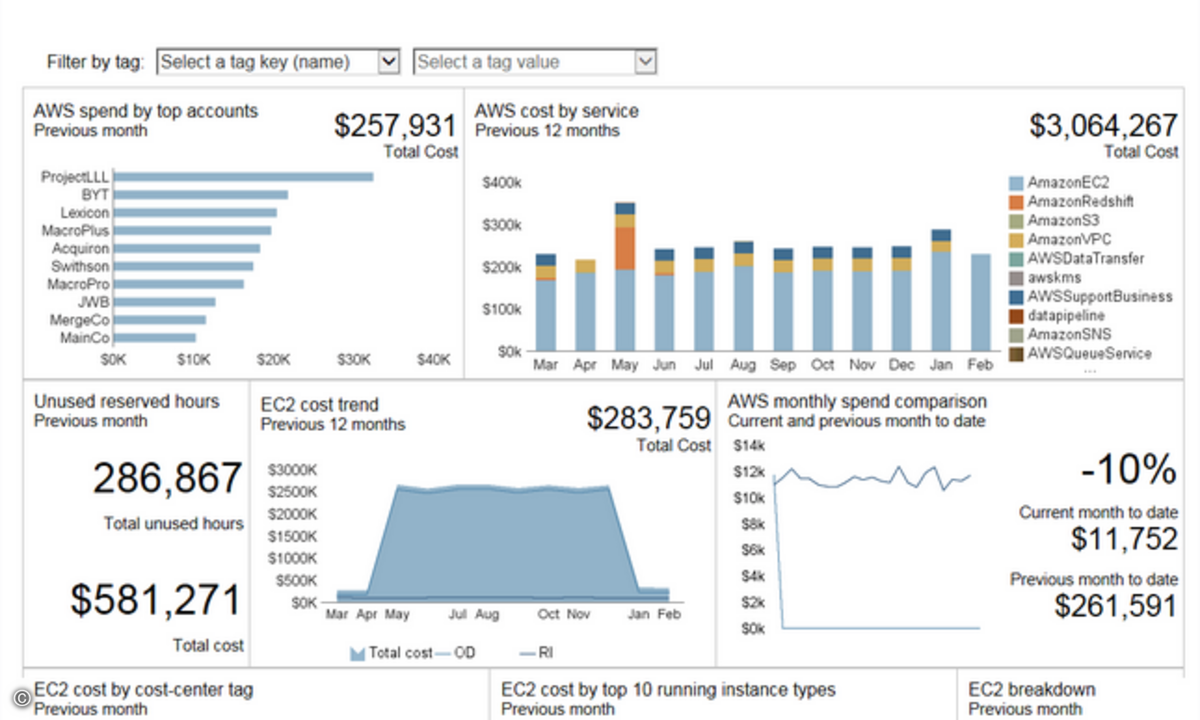Click the JWB horizontal bar
The height and width of the screenshot is (720, 1200).
[x=164, y=302]
